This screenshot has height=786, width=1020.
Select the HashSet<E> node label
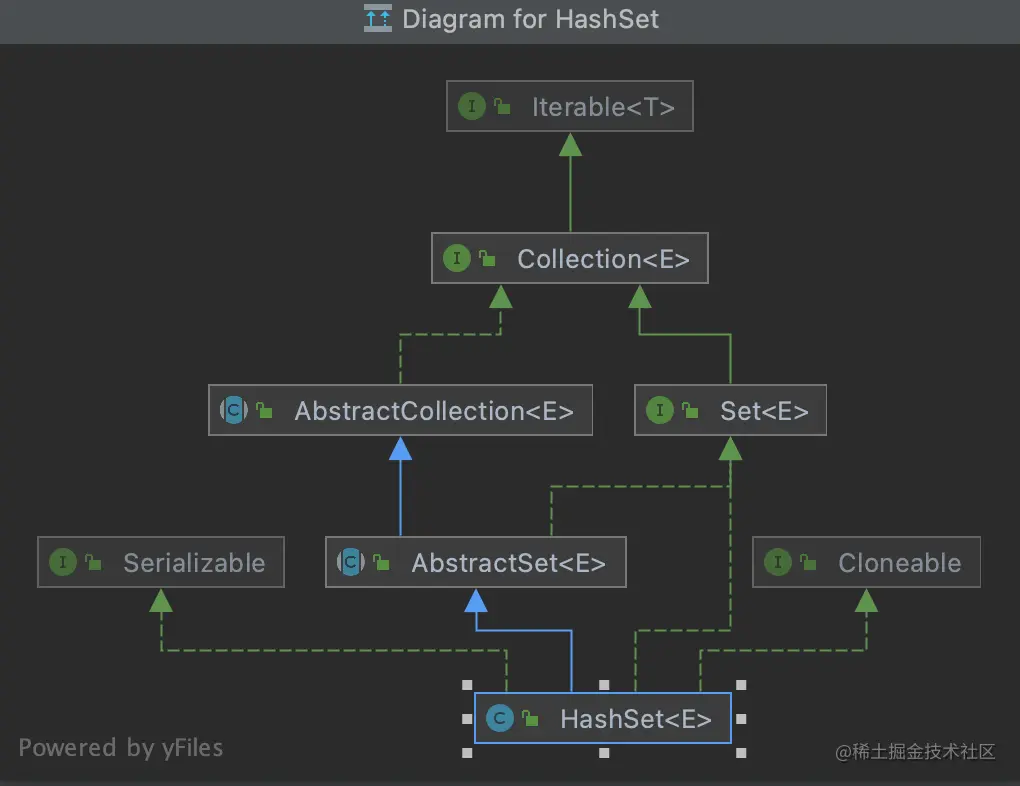point(635,718)
